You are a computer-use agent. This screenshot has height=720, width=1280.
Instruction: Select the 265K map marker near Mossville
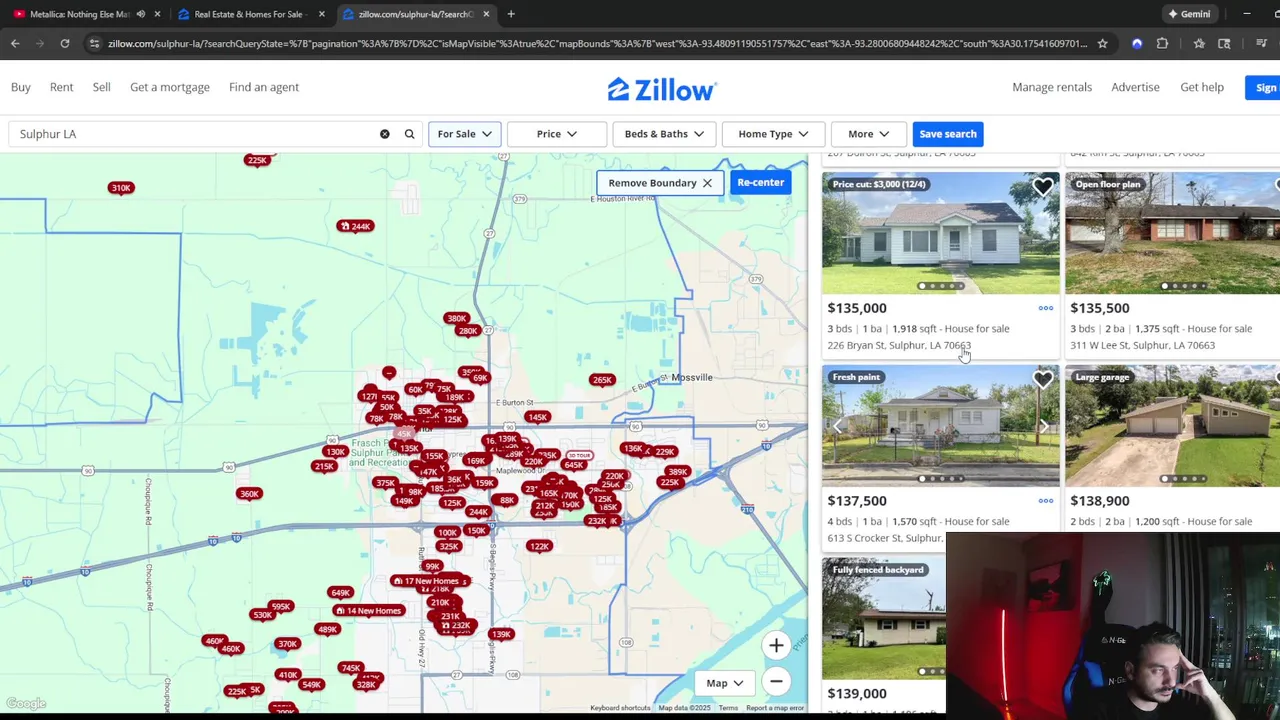[x=602, y=380]
